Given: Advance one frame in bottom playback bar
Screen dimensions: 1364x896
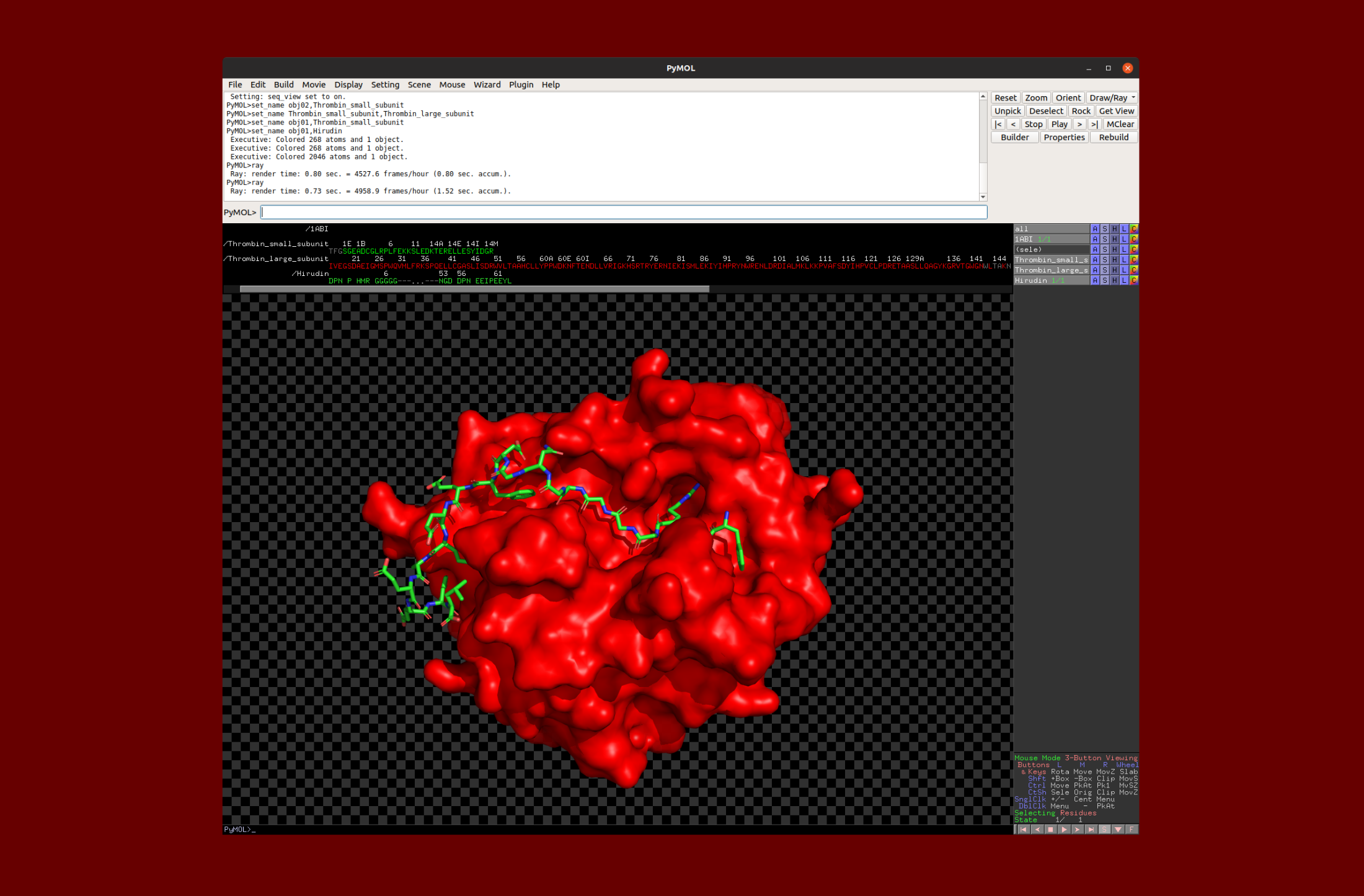Looking at the screenshot, I should tap(1078, 829).
